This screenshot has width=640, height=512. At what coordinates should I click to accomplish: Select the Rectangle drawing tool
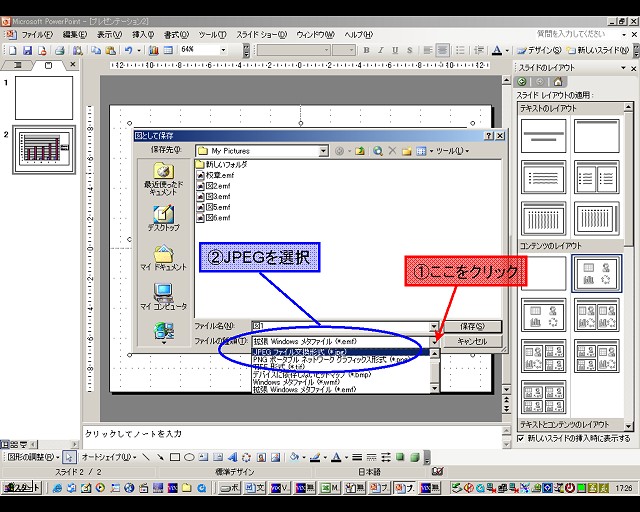pos(175,457)
